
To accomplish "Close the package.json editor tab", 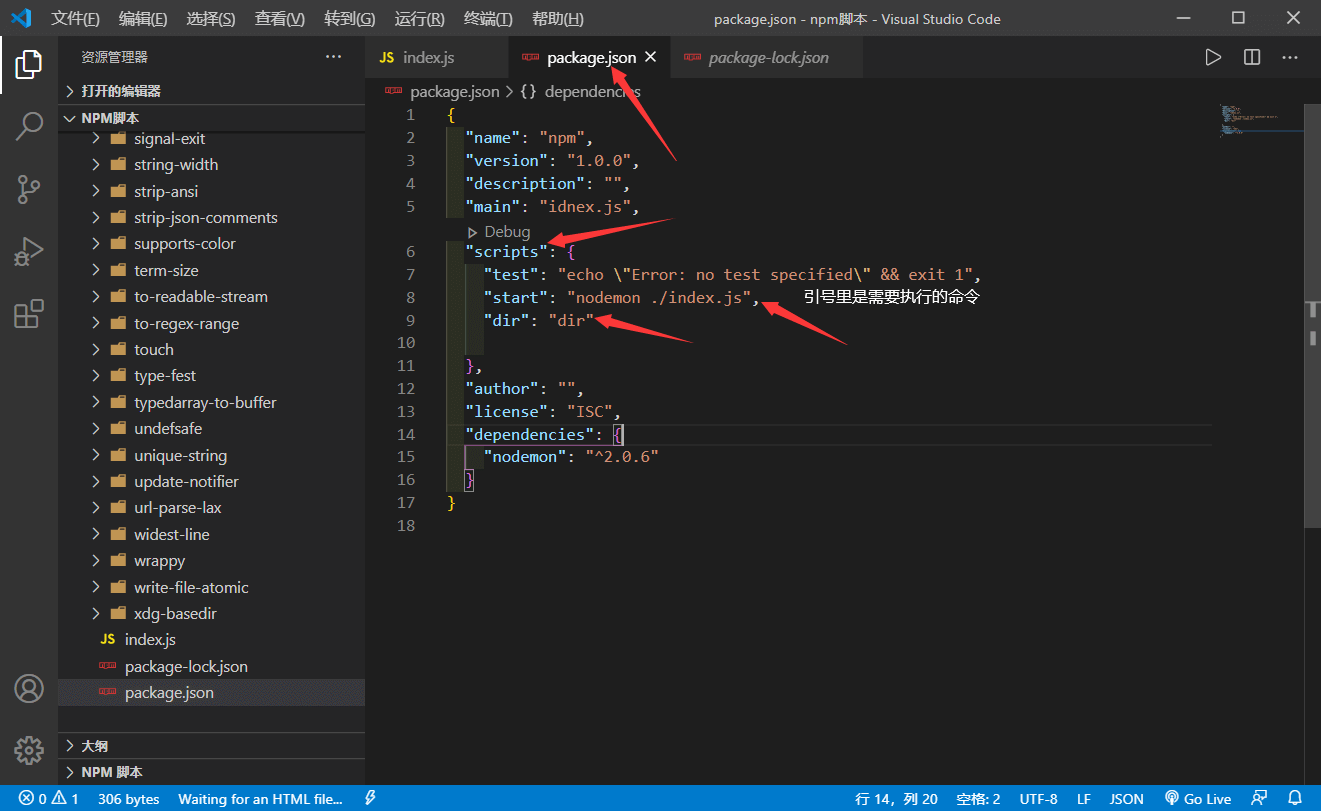I will click(650, 57).
